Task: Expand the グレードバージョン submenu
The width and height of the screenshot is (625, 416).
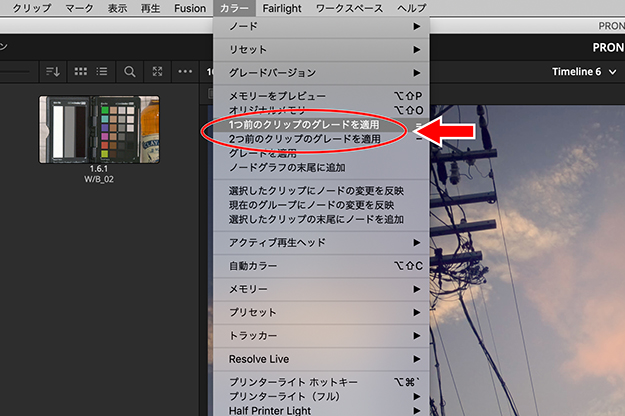Action: point(321,73)
